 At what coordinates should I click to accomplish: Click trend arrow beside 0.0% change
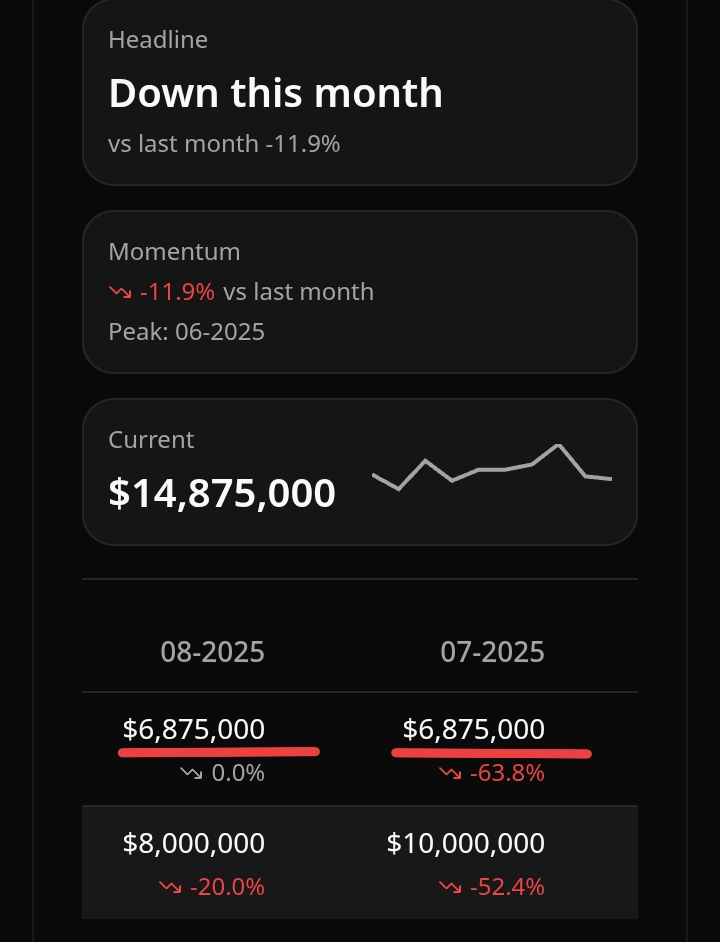192,773
